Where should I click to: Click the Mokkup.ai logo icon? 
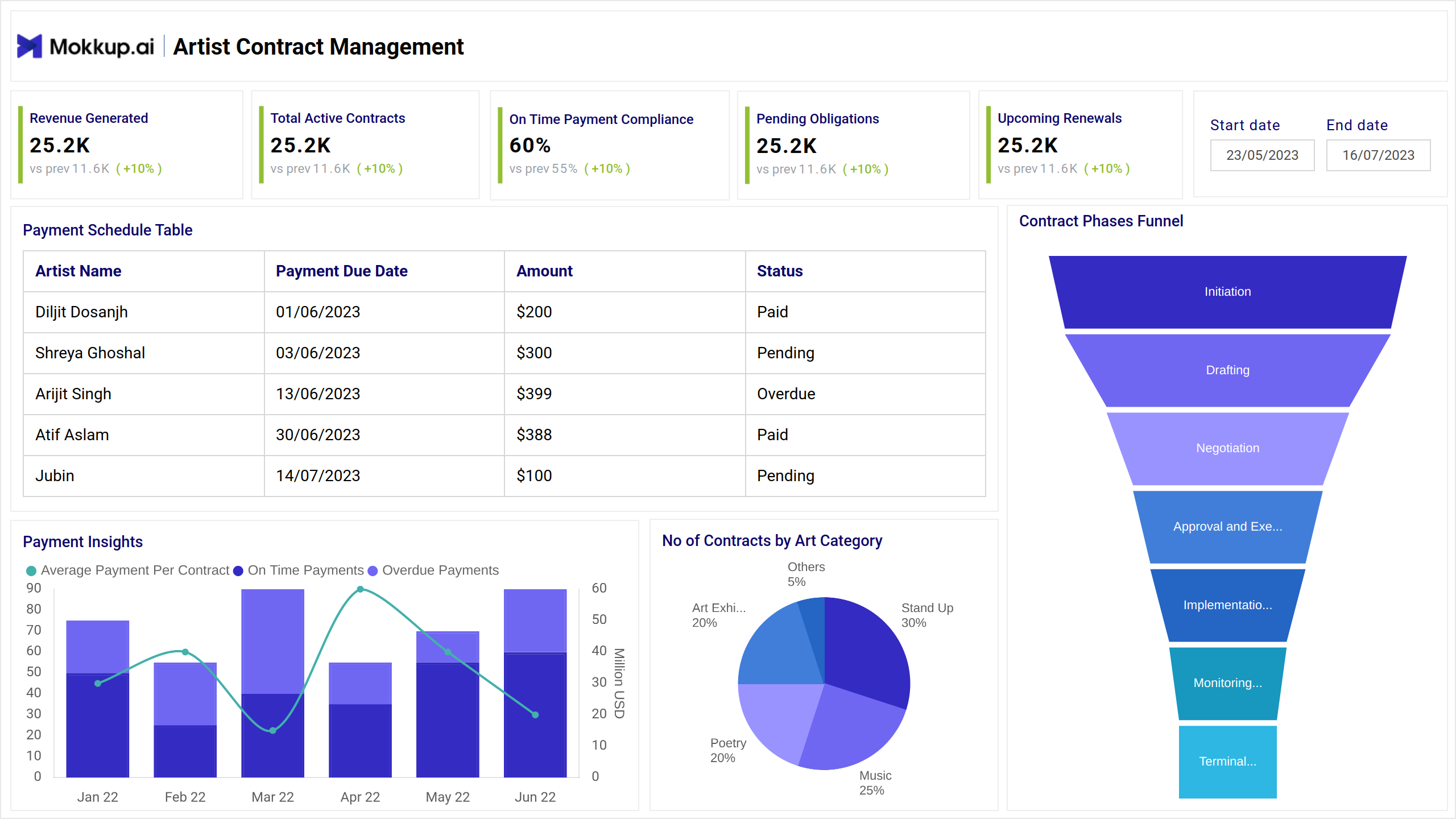(30, 46)
